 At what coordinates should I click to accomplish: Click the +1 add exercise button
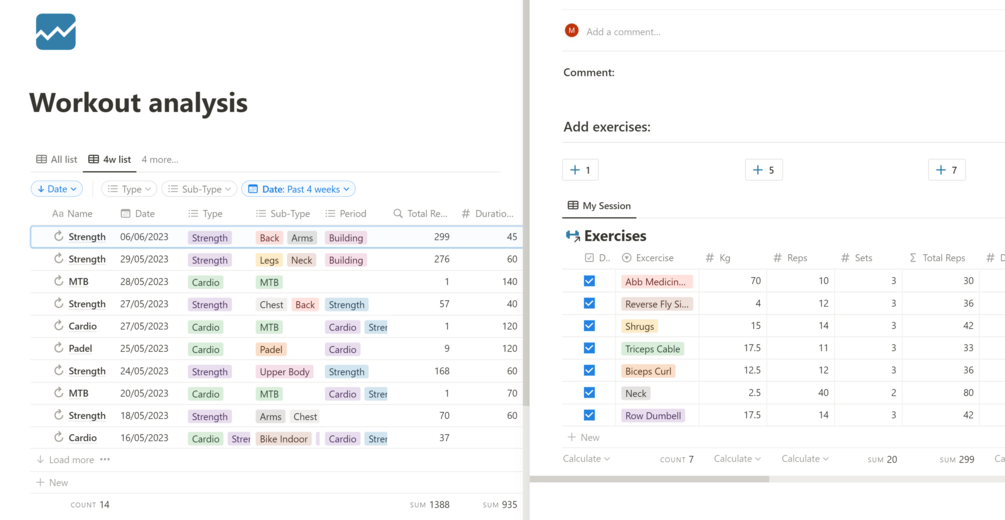tap(580, 170)
